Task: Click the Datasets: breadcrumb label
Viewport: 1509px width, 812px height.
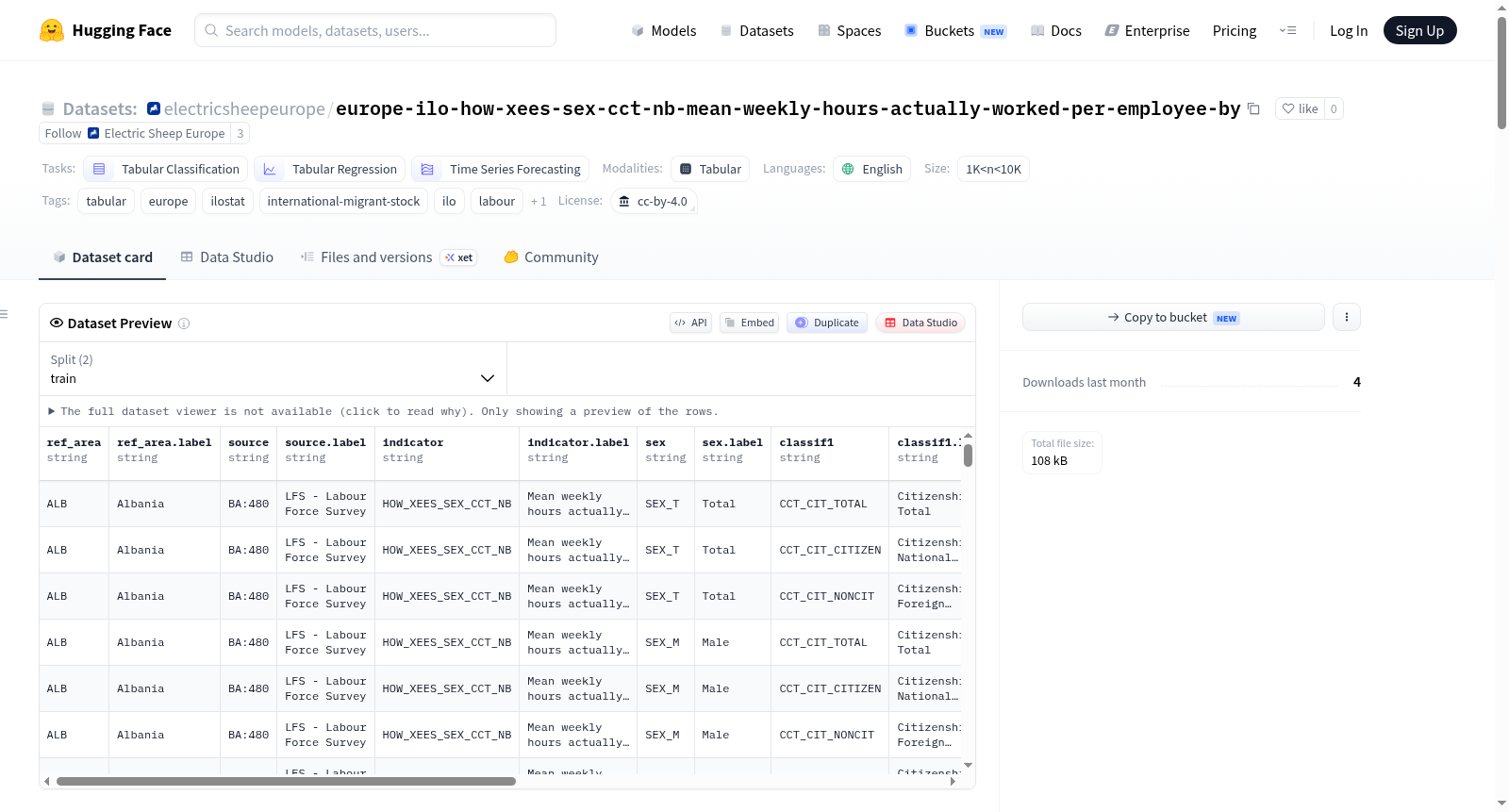Action: click(100, 108)
